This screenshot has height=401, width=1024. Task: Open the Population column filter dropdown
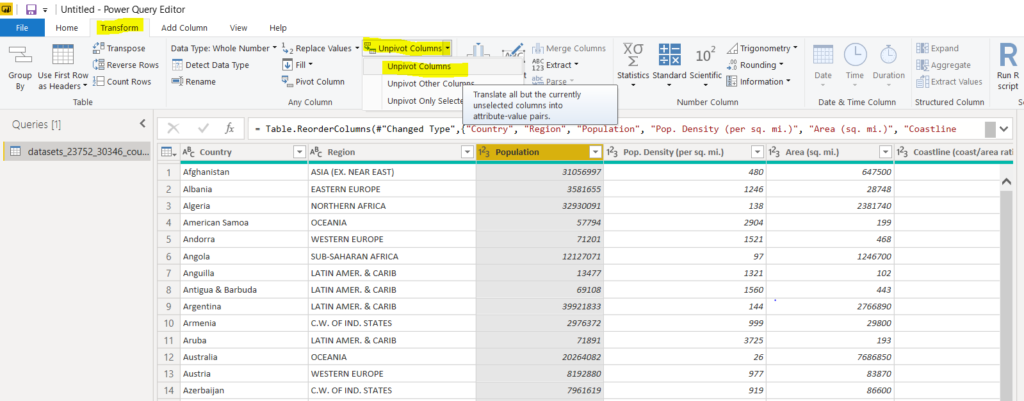[596, 152]
